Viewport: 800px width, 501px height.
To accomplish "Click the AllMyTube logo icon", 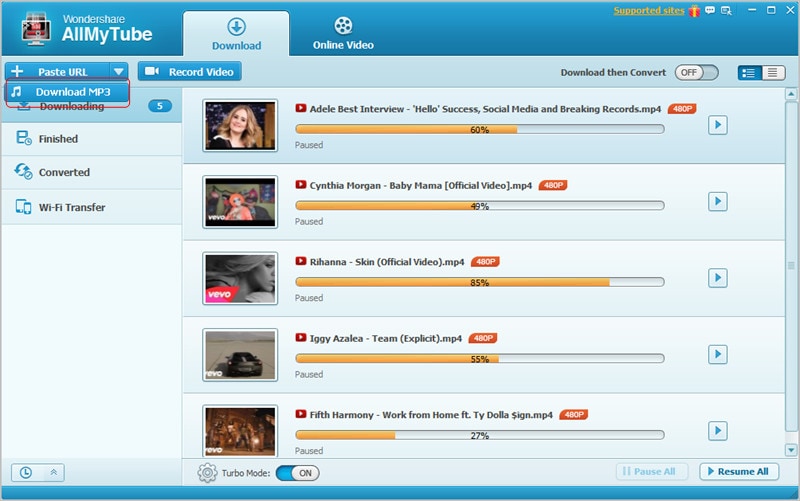I will click(36, 28).
